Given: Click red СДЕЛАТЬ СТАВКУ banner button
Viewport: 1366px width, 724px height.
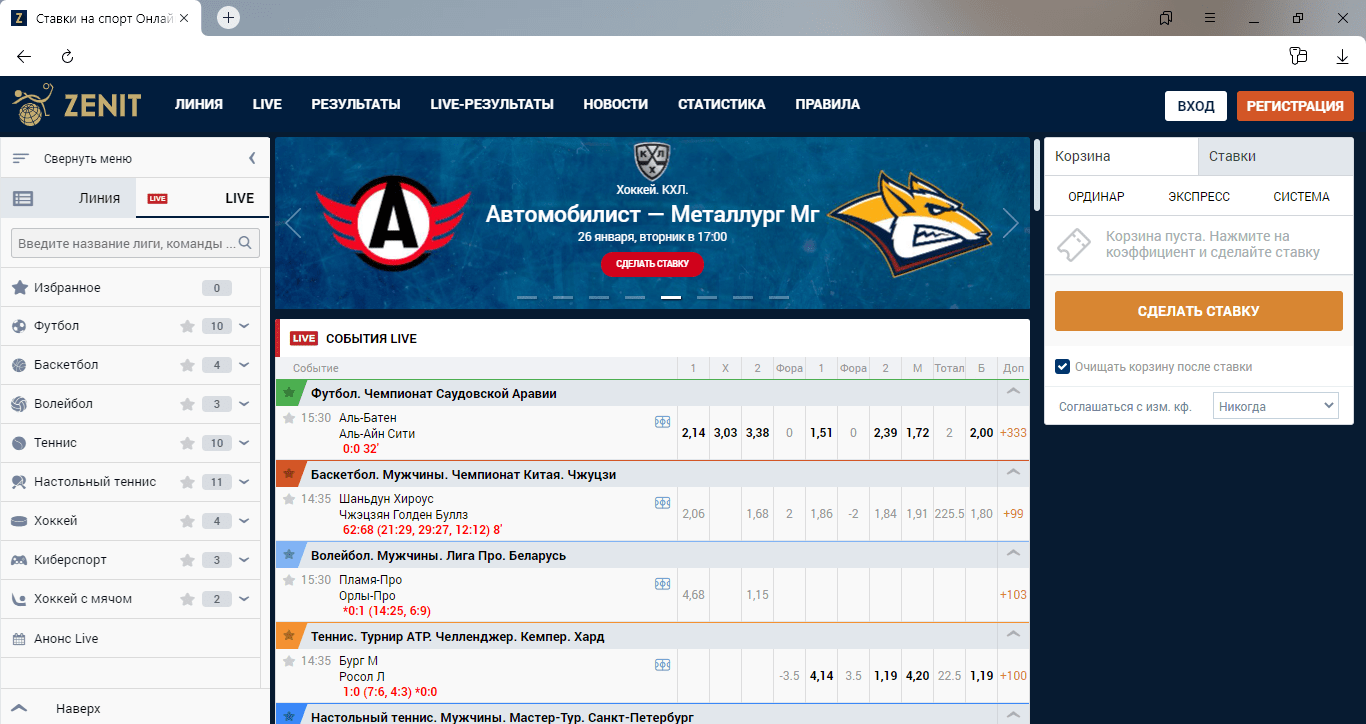Looking at the screenshot, I should (x=652, y=264).
